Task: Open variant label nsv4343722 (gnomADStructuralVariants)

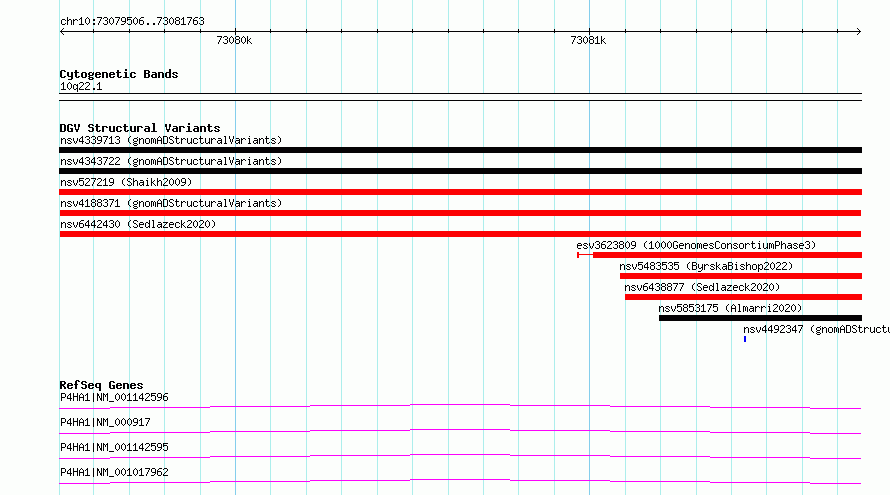Action: pos(171,161)
